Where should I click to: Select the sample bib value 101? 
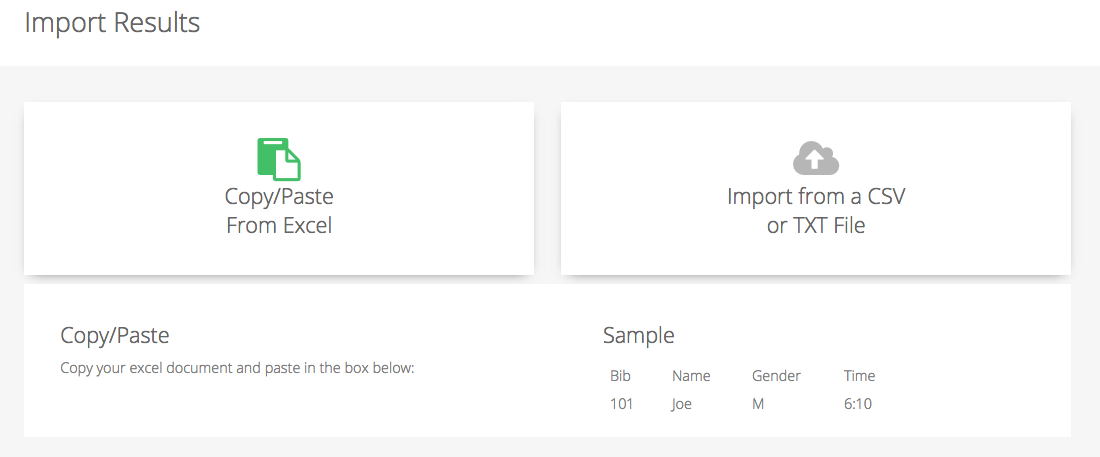point(622,404)
